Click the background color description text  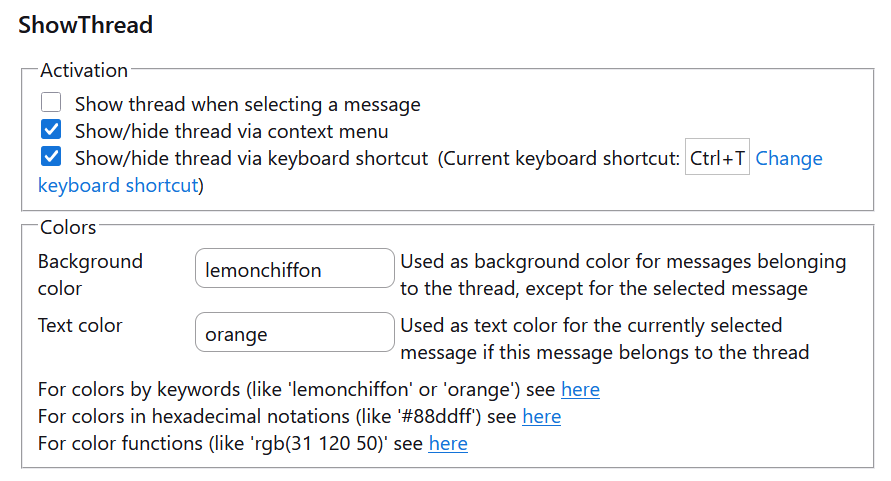[x=622, y=275]
